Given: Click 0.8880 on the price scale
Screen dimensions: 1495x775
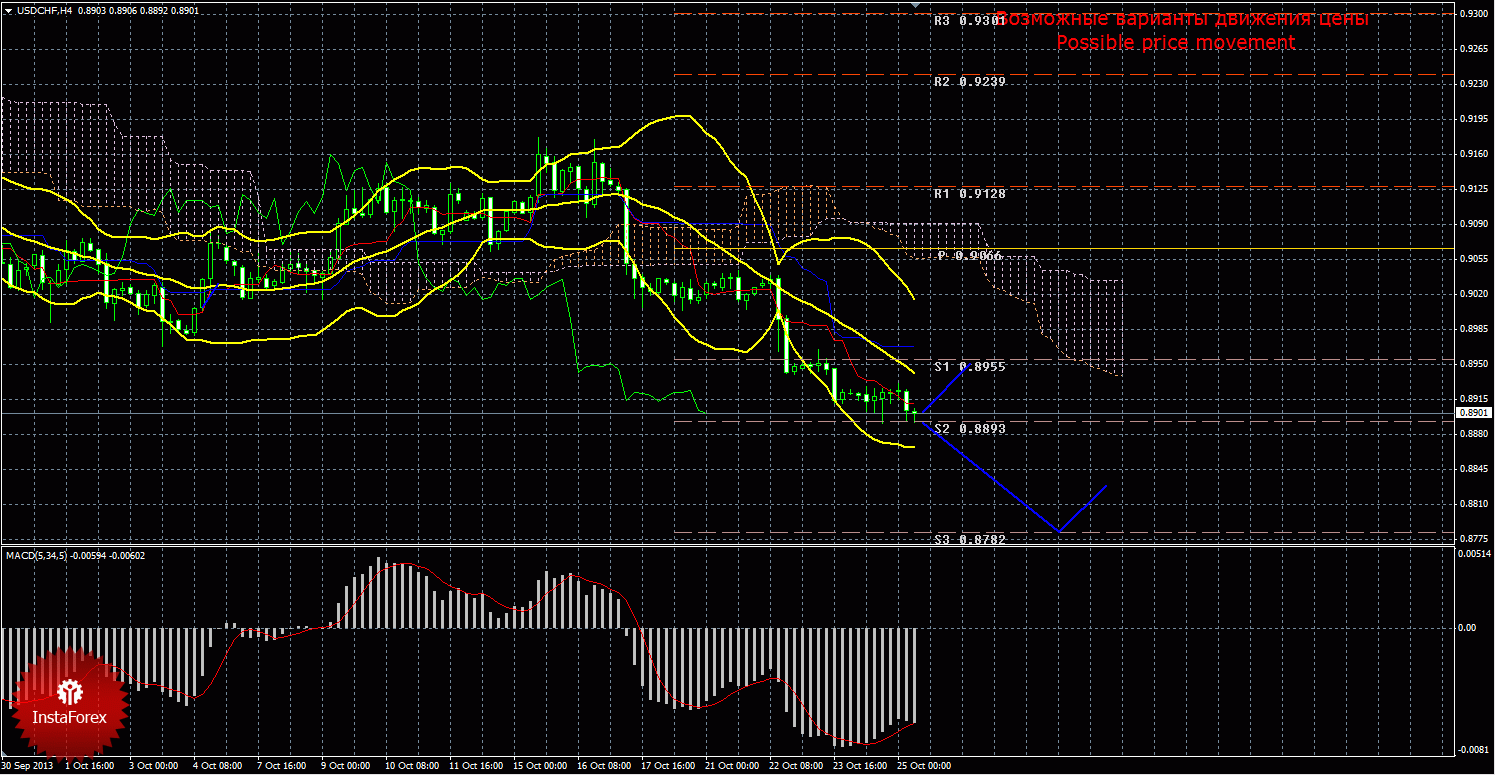Looking at the screenshot, I should pyautogui.click(x=1475, y=434).
